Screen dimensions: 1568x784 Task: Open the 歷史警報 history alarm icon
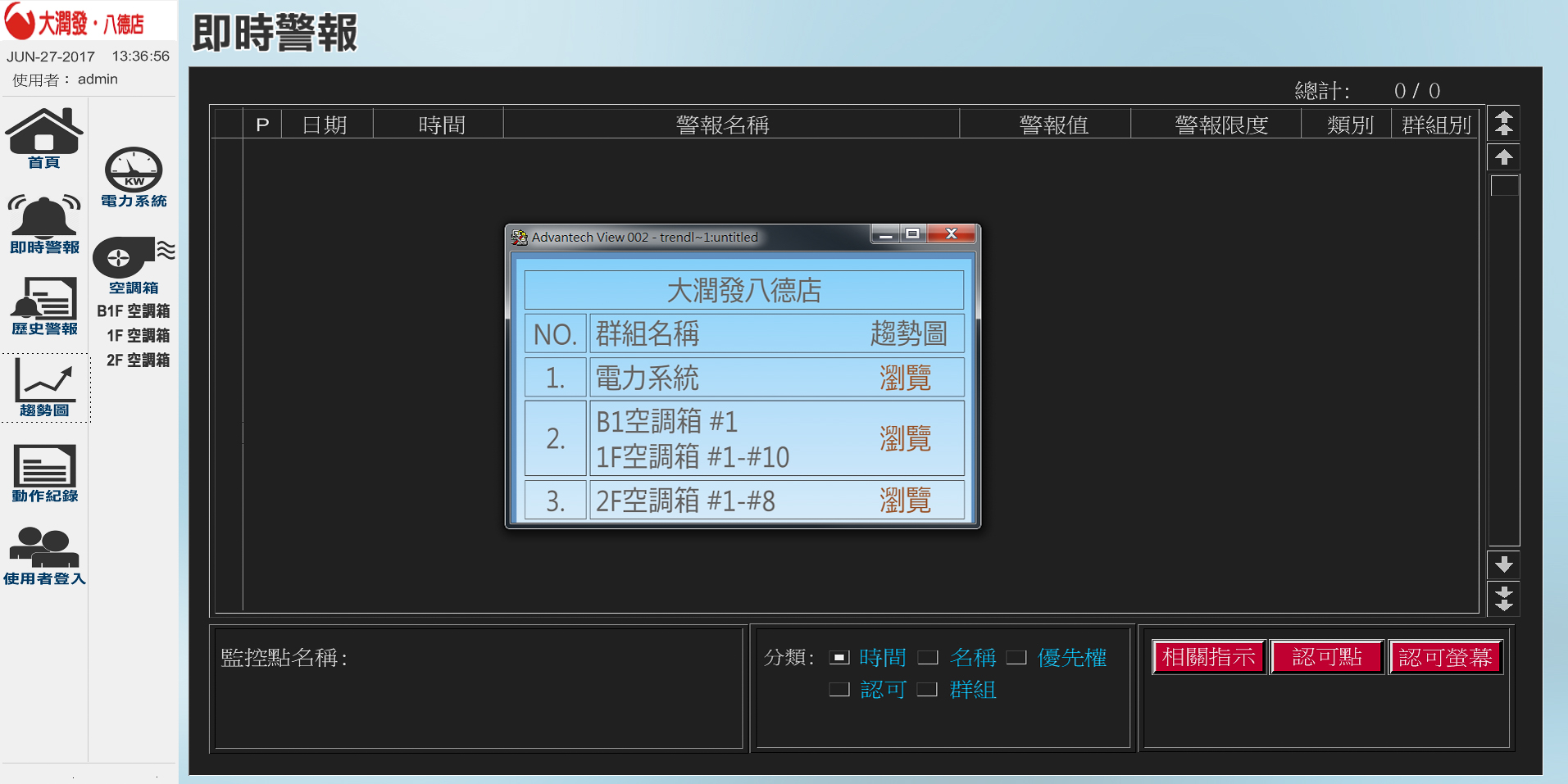(44, 306)
